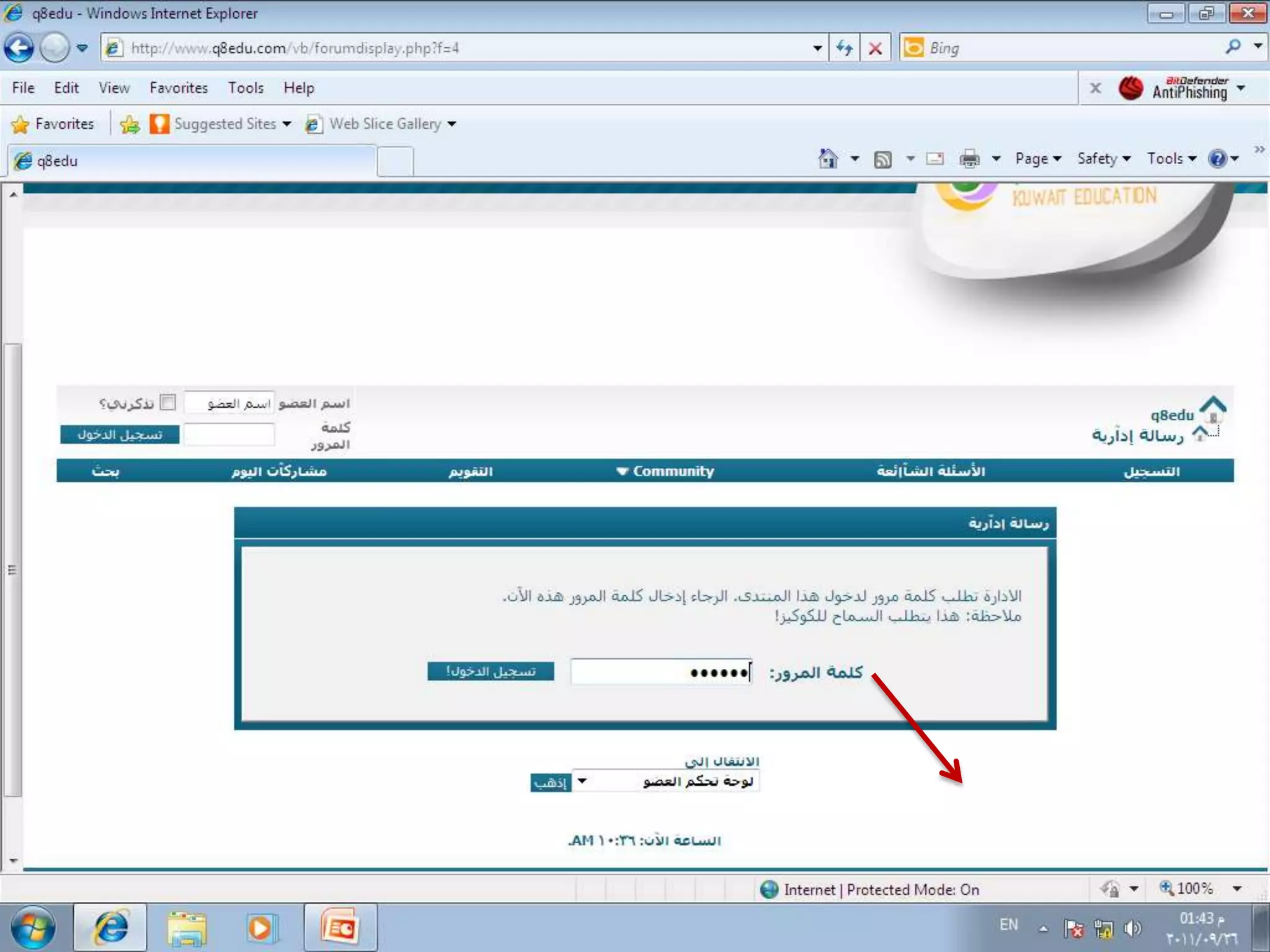
Task: Open the Tools menu in menu bar
Action: 246,88
